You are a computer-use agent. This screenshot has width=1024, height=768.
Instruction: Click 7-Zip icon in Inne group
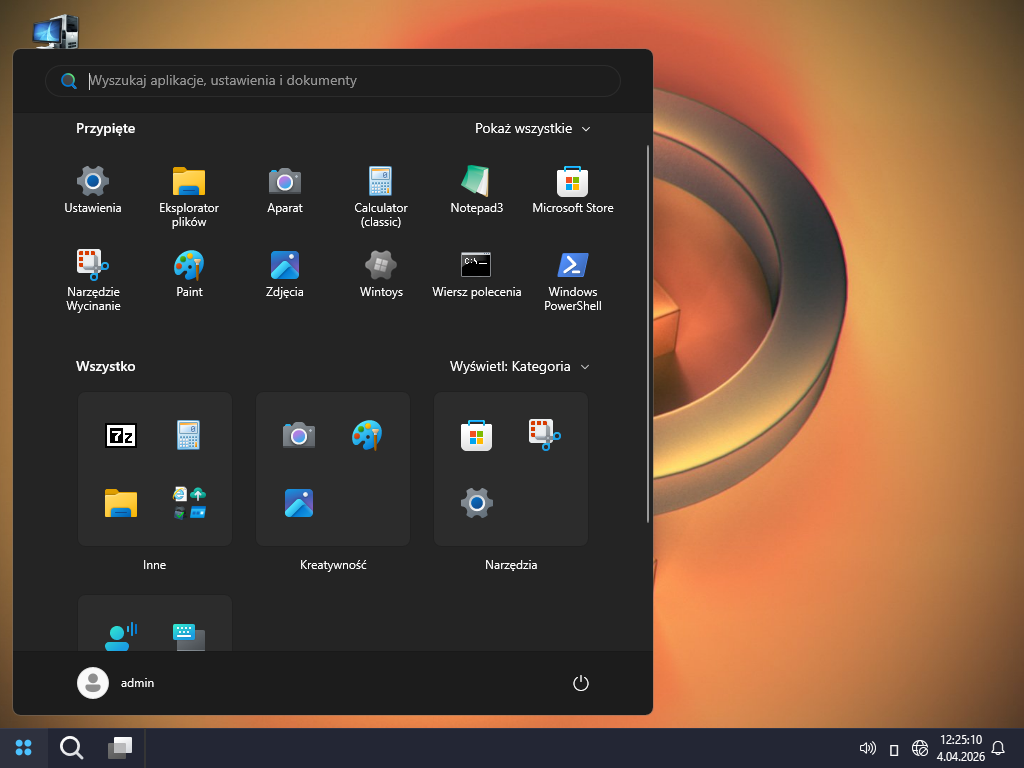pos(121,435)
